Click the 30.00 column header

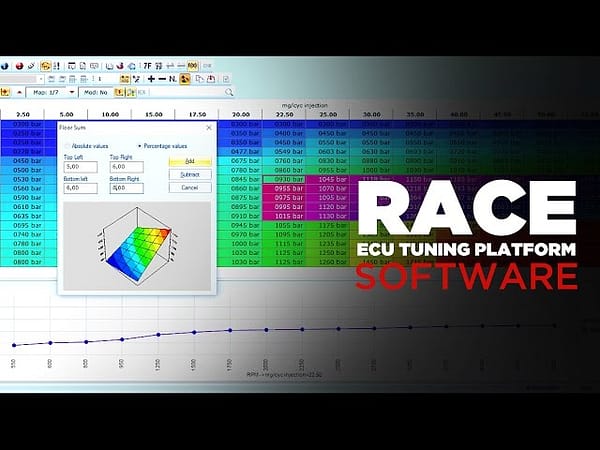pyautogui.click(x=372, y=114)
